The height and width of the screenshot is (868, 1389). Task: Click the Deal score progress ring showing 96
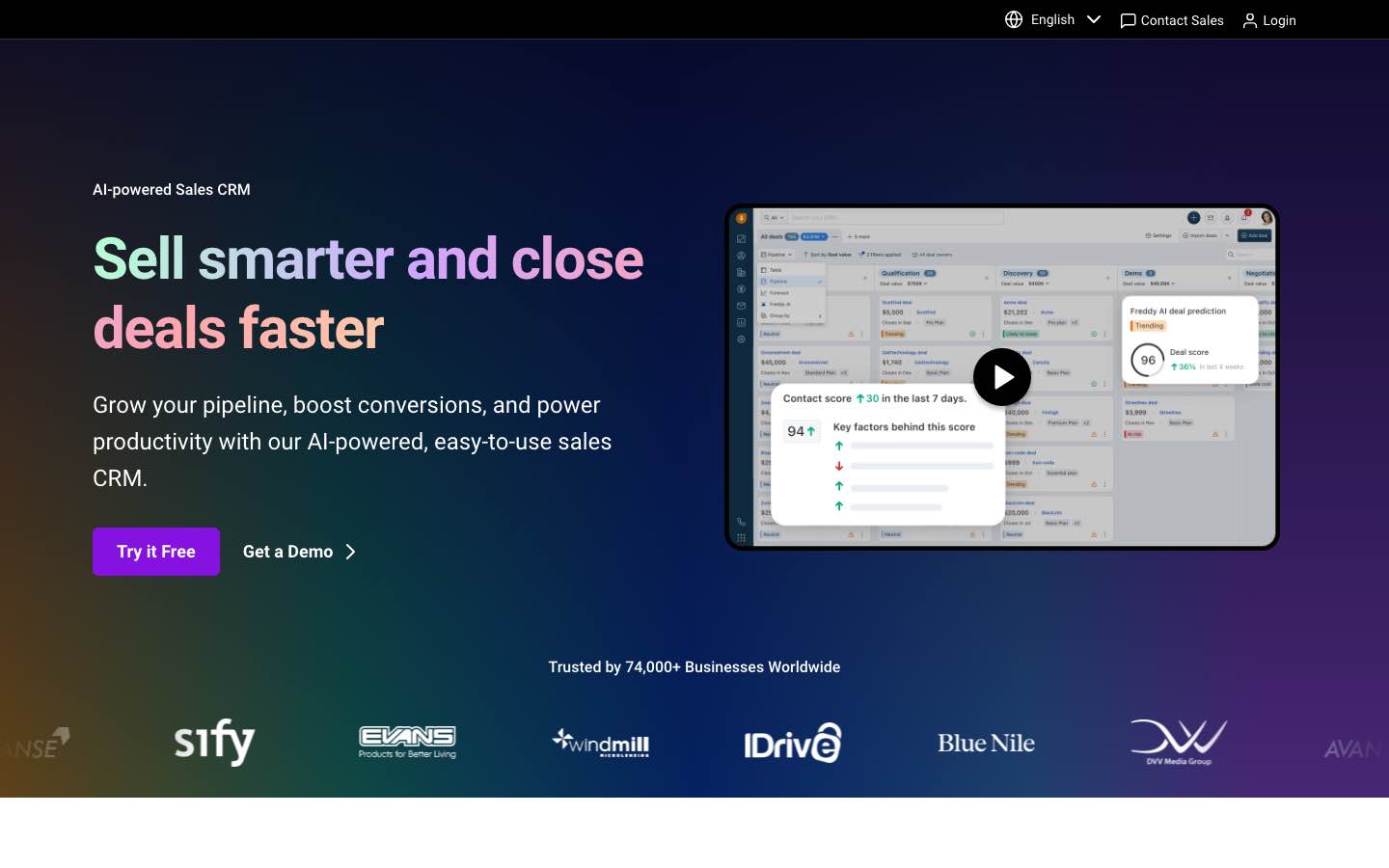(x=1147, y=359)
